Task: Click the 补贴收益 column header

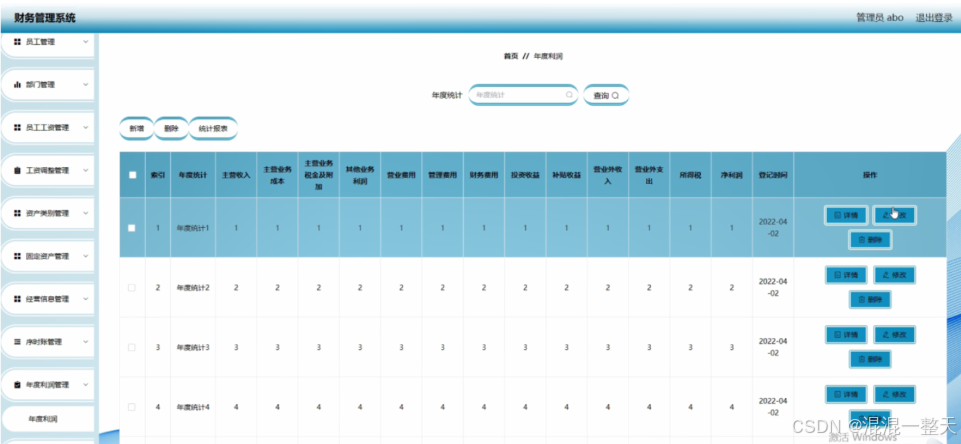Action: (x=566, y=175)
